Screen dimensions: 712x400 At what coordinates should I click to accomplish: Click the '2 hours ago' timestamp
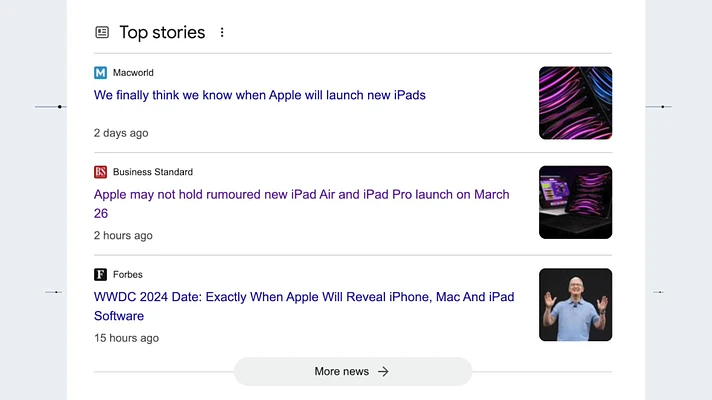tap(123, 236)
